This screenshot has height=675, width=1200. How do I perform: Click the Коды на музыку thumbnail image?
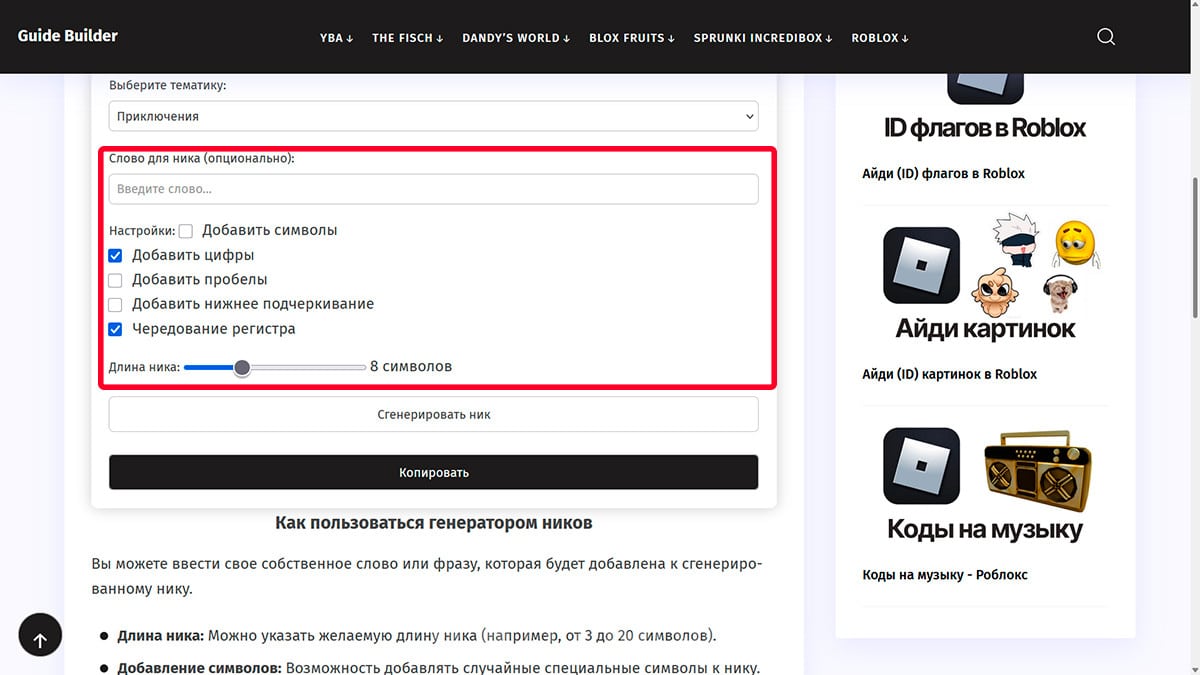(x=985, y=485)
